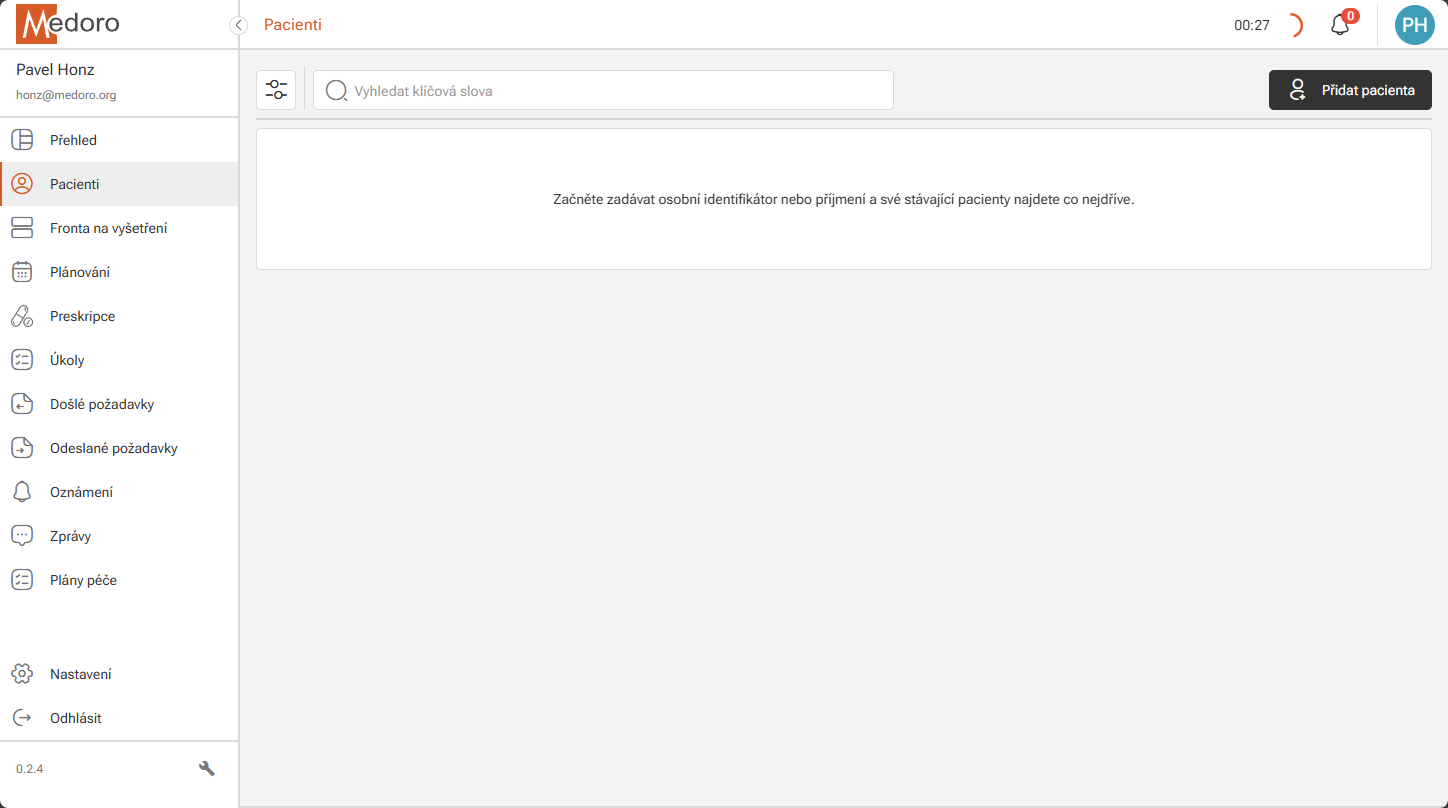This screenshot has width=1448, height=808.
Task: Open the PH user avatar menu
Action: (1414, 25)
